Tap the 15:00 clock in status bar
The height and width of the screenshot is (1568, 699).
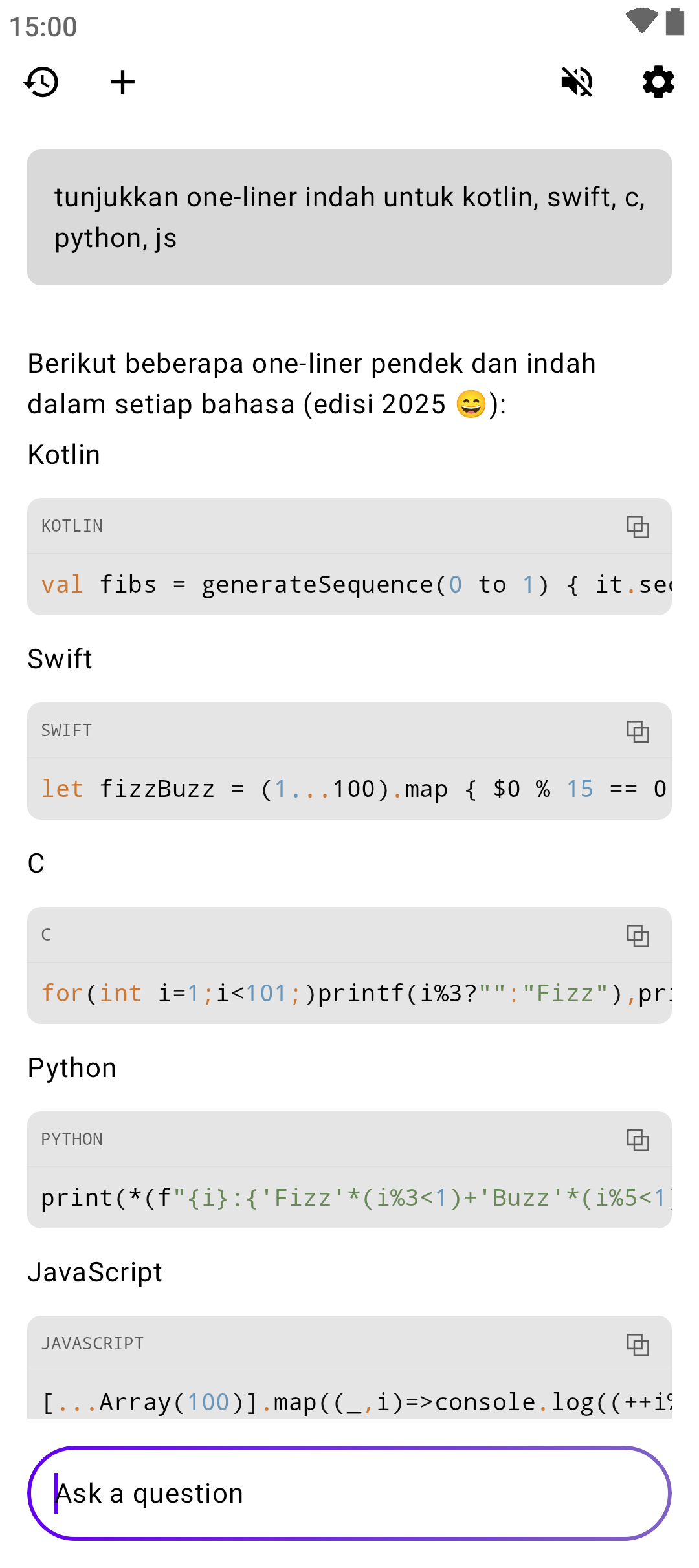tap(43, 27)
